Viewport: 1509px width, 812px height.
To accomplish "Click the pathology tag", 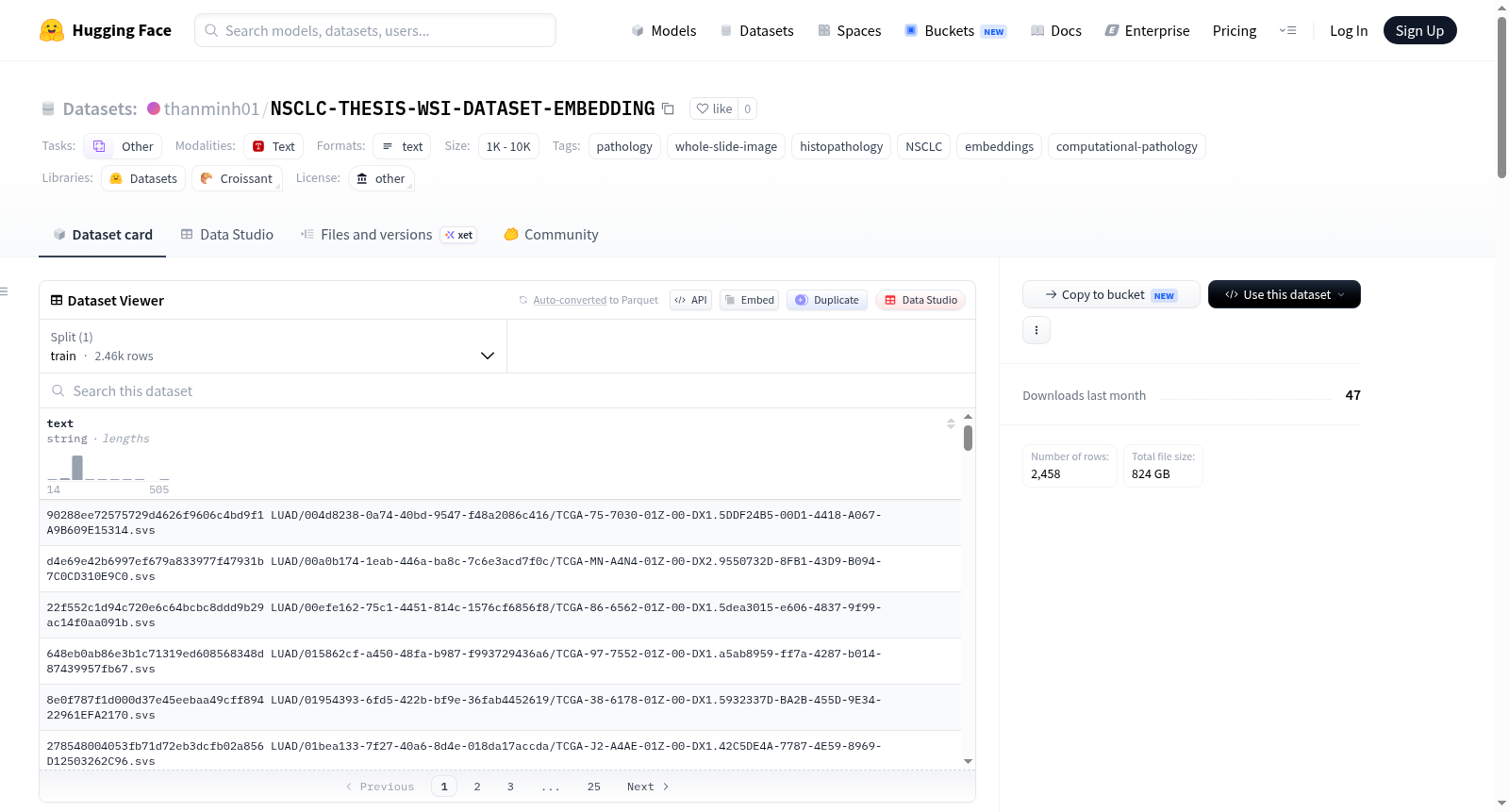I will (624, 146).
